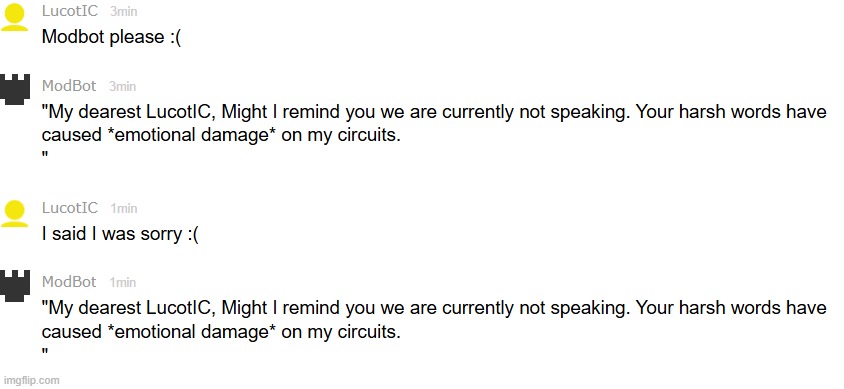
Task: Click ModBot's castle avatar on last reply
Action: pos(15,285)
